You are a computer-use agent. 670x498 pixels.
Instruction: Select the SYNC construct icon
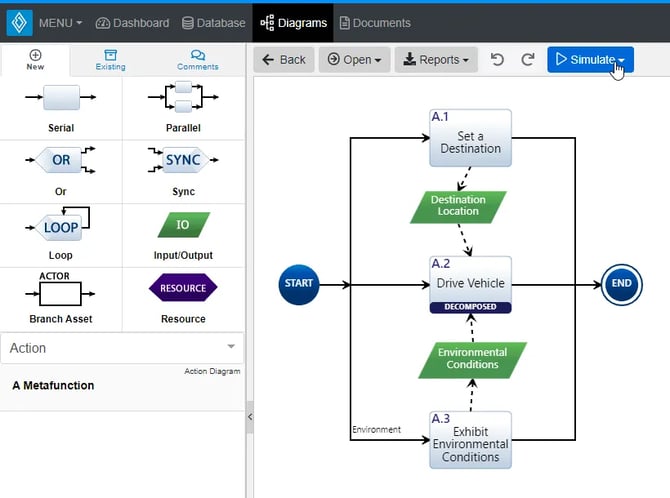click(x=183, y=160)
